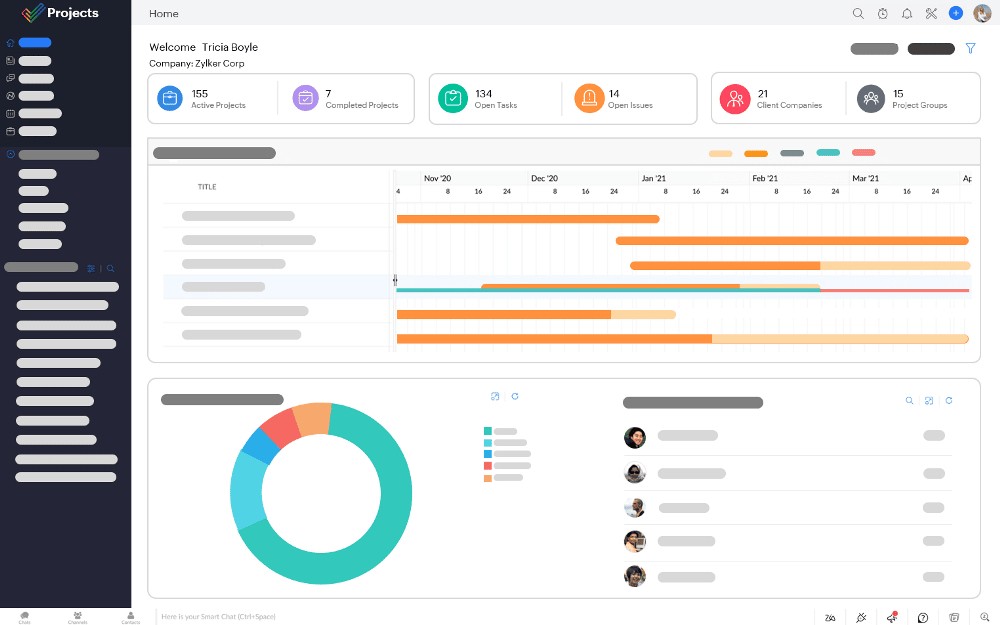Screen dimensions: 1000x625
Task: Open notifications bell icon
Action: pos(907,13)
